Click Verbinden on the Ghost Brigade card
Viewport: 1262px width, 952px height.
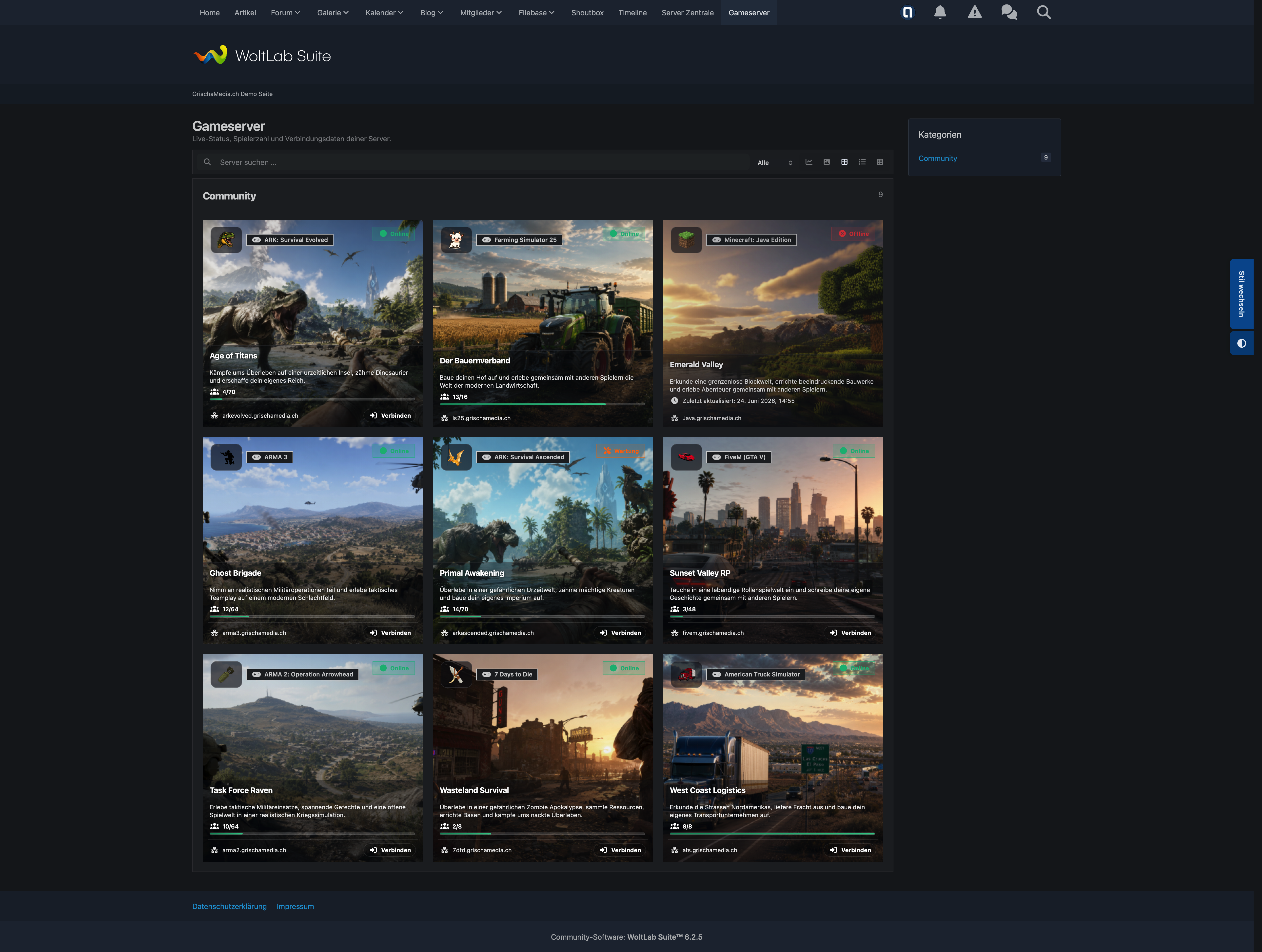point(390,633)
